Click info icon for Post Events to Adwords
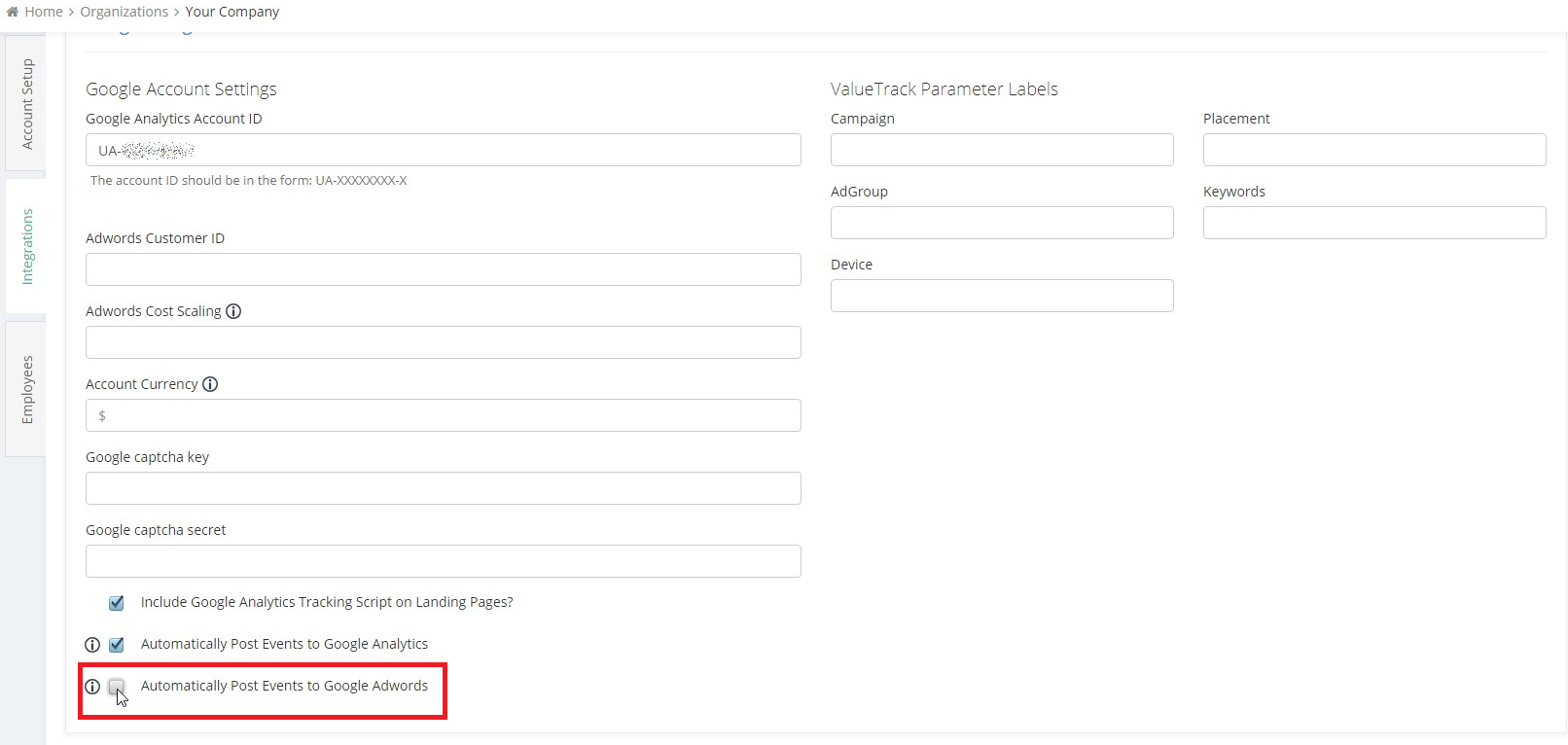The height and width of the screenshot is (745, 1568). coord(92,687)
